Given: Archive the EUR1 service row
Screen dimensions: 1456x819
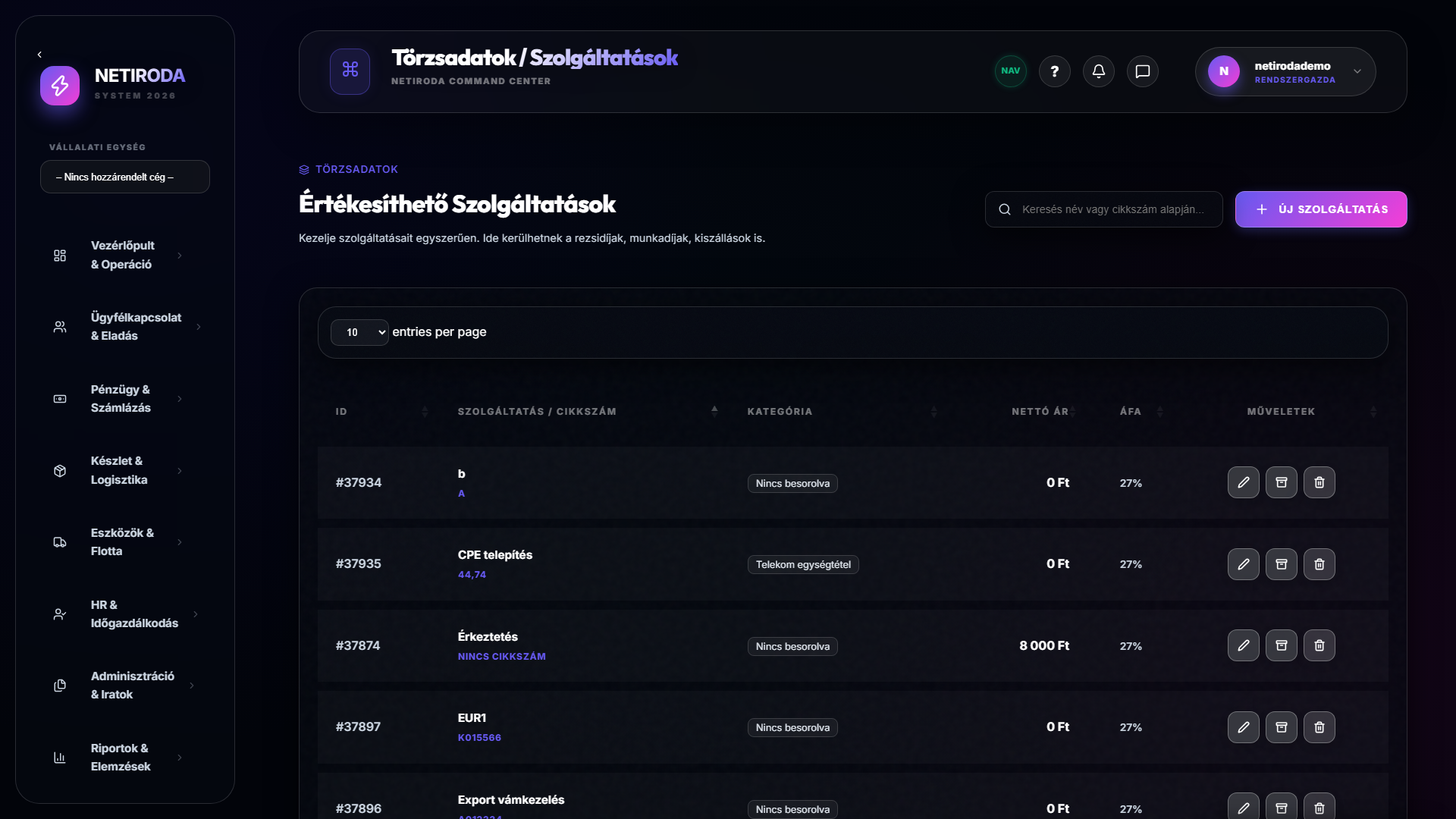Looking at the screenshot, I should coord(1281,727).
